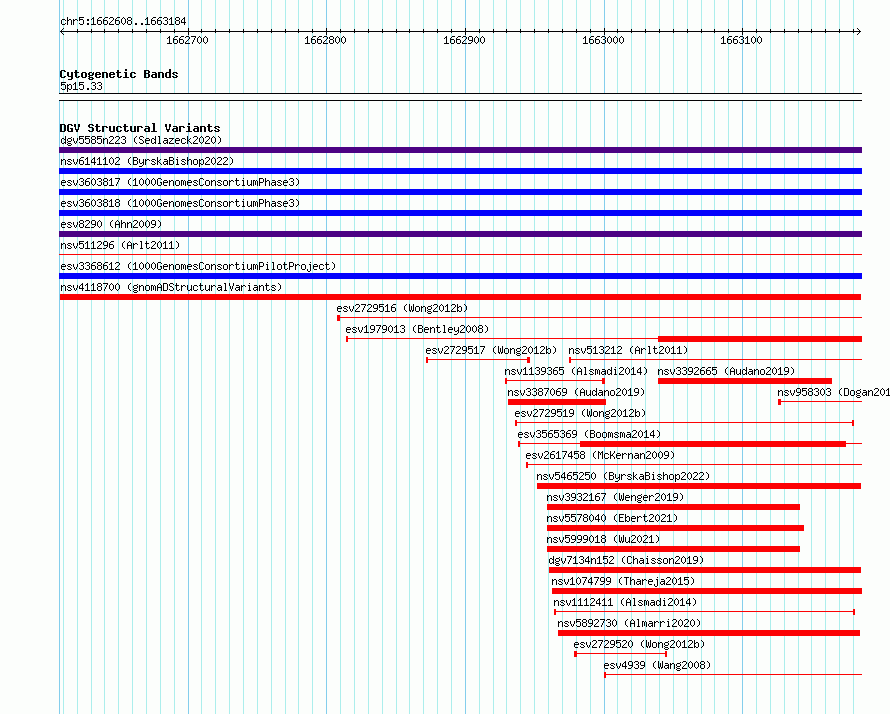Select nsv5578040 (Ebert2021) label
The image size is (890, 714).
pos(612,518)
